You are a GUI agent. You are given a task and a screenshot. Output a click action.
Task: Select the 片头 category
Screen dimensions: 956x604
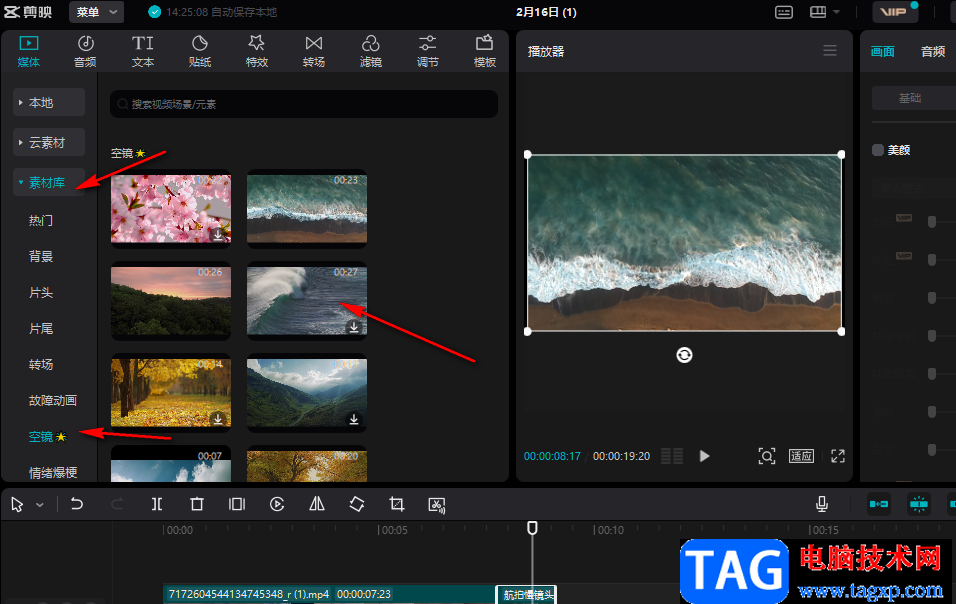click(41, 293)
